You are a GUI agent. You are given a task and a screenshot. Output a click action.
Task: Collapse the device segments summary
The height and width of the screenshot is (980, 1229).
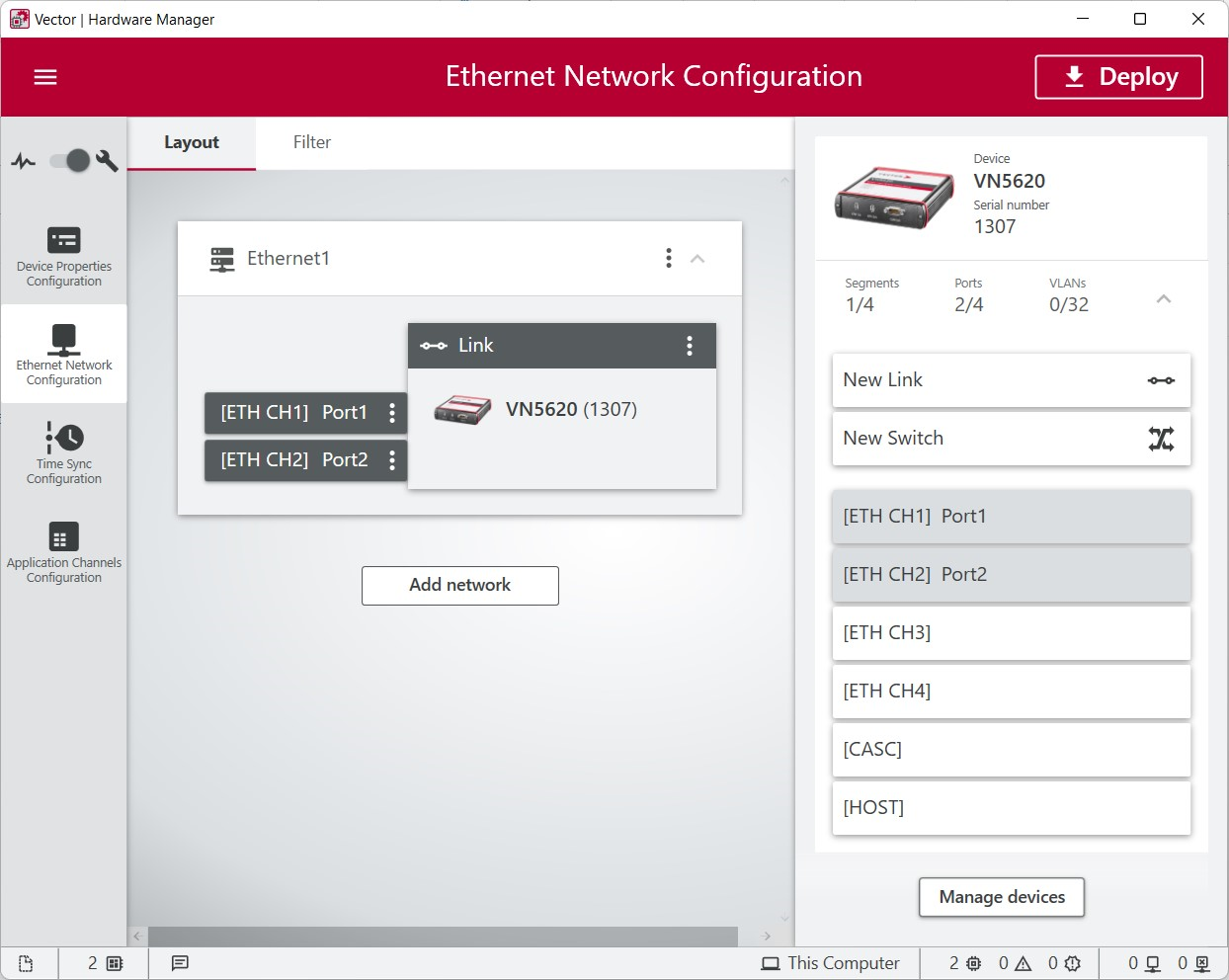pyautogui.click(x=1164, y=299)
